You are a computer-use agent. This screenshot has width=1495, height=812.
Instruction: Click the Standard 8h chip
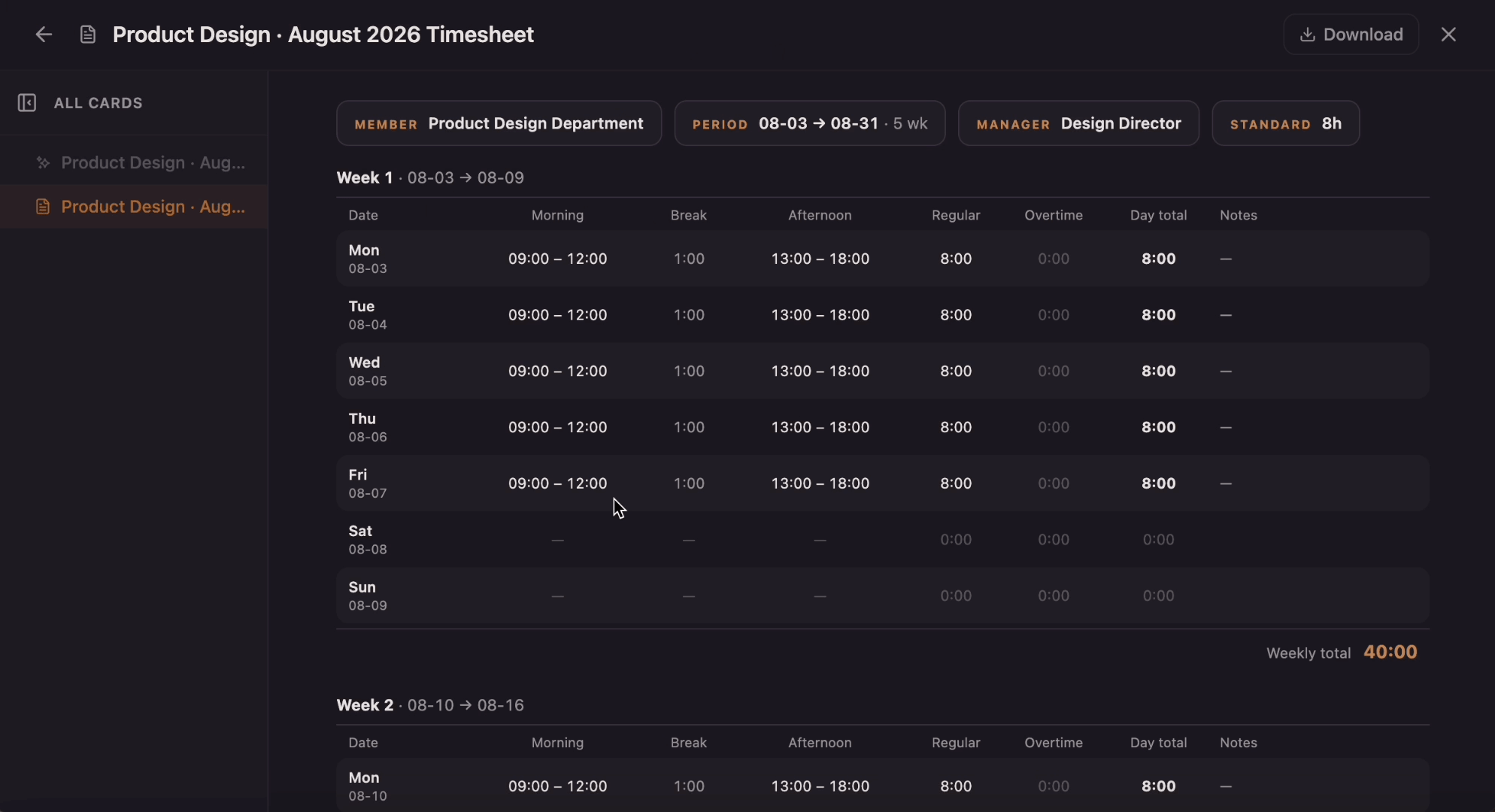[x=1286, y=123]
